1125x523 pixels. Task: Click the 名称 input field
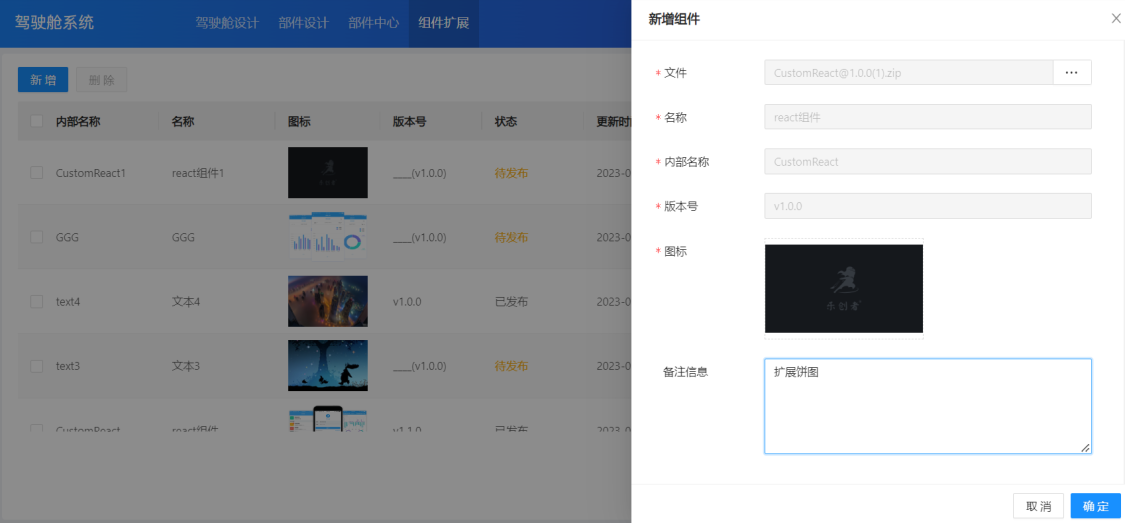pyautogui.click(x=927, y=117)
